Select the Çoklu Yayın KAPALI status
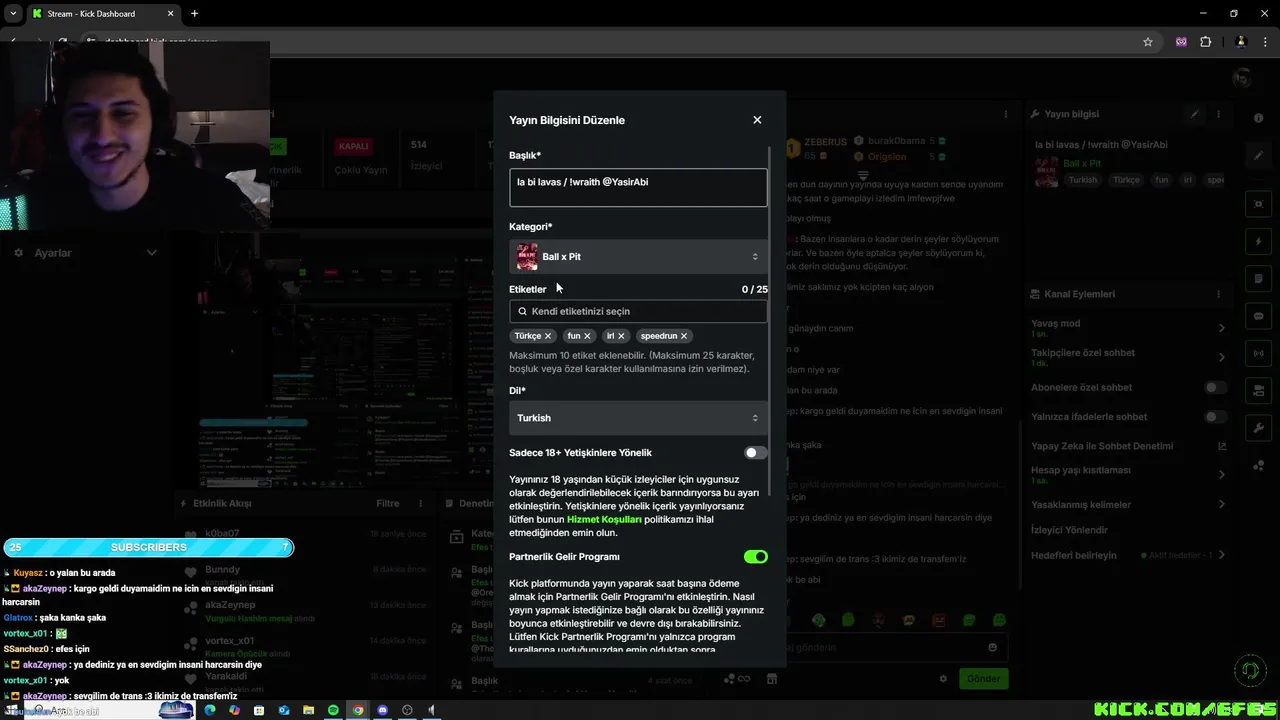This screenshot has width=1280, height=720. click(x=353, y=146)
